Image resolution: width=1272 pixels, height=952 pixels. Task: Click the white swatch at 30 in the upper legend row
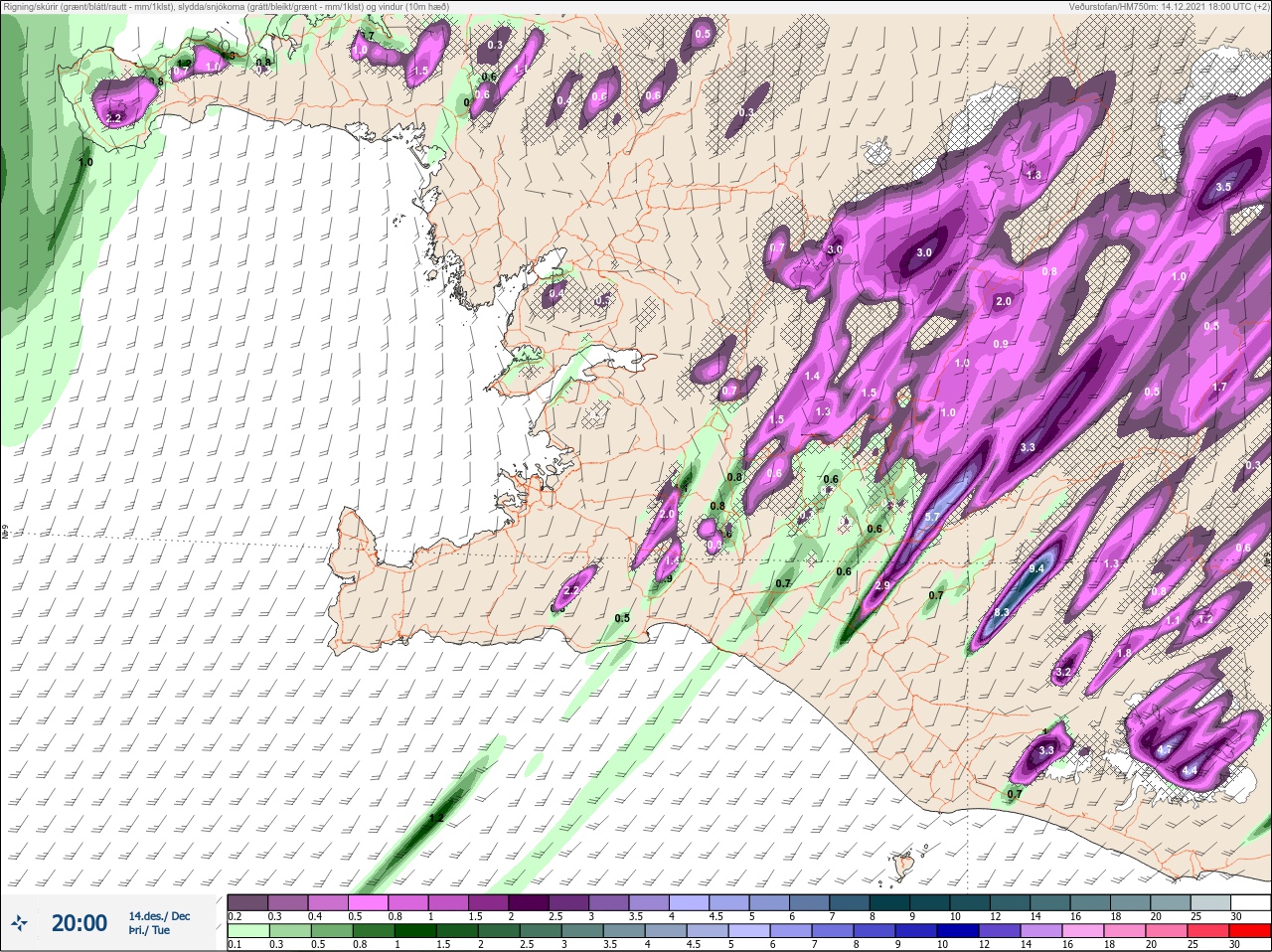1251,902
